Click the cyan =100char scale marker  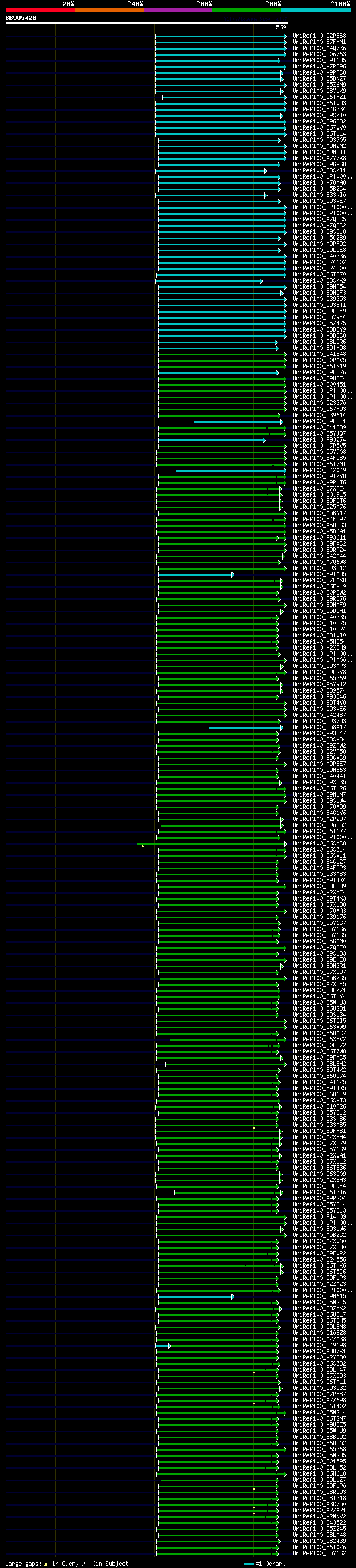[x=248, y=1564]
